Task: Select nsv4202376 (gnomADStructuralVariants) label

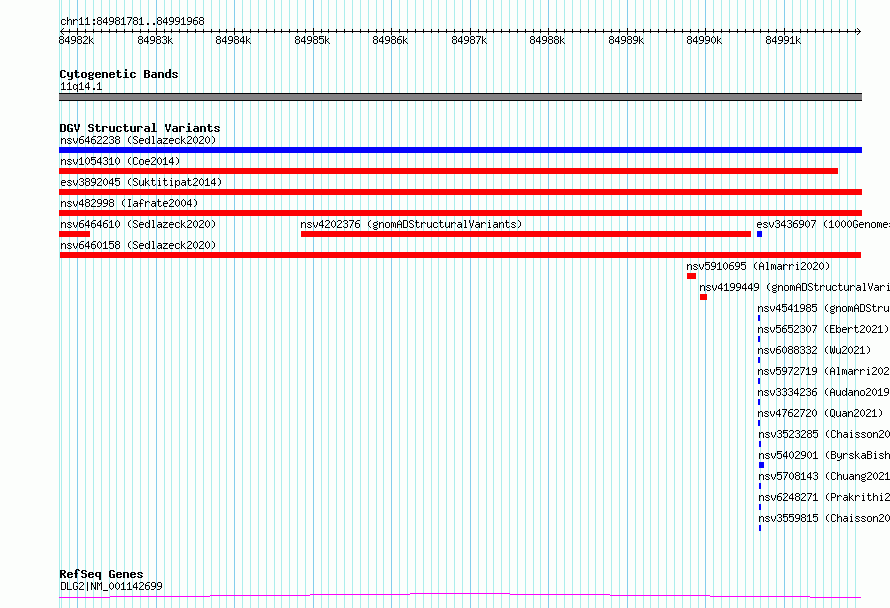Action: (411, 224)
